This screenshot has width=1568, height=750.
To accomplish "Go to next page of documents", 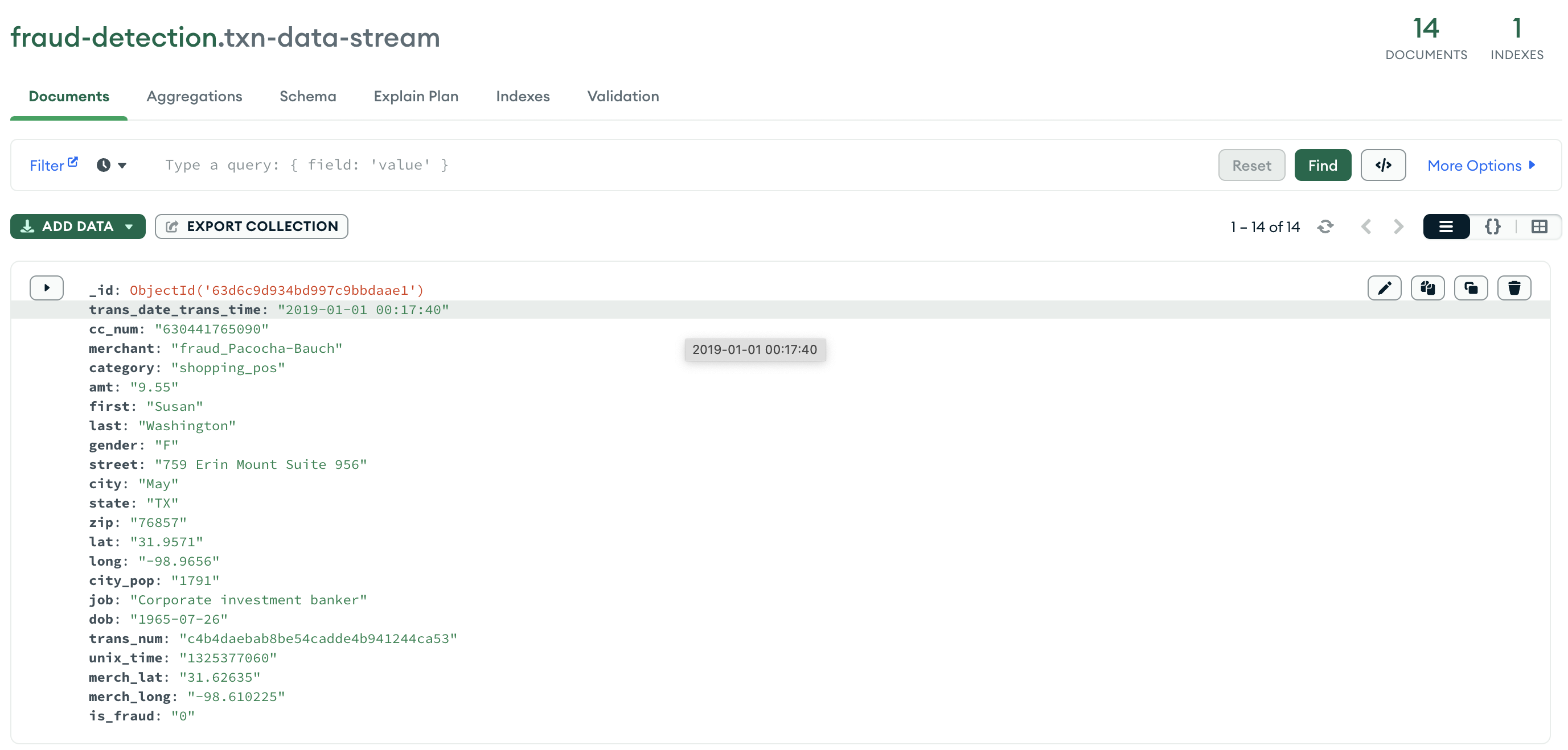I will 1398,227.
